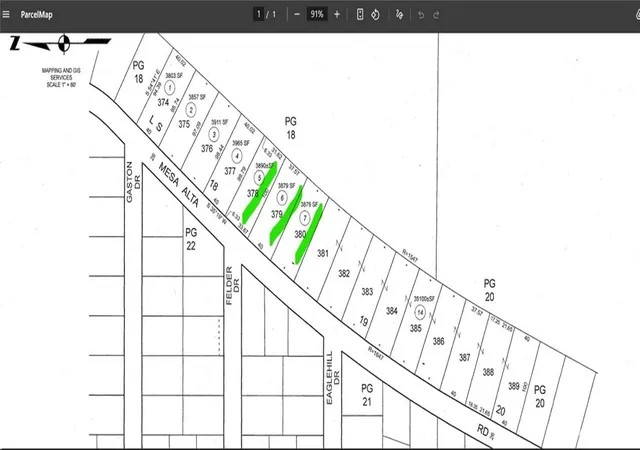Click the MESA ALTA road label

click(x=178, y=185)
